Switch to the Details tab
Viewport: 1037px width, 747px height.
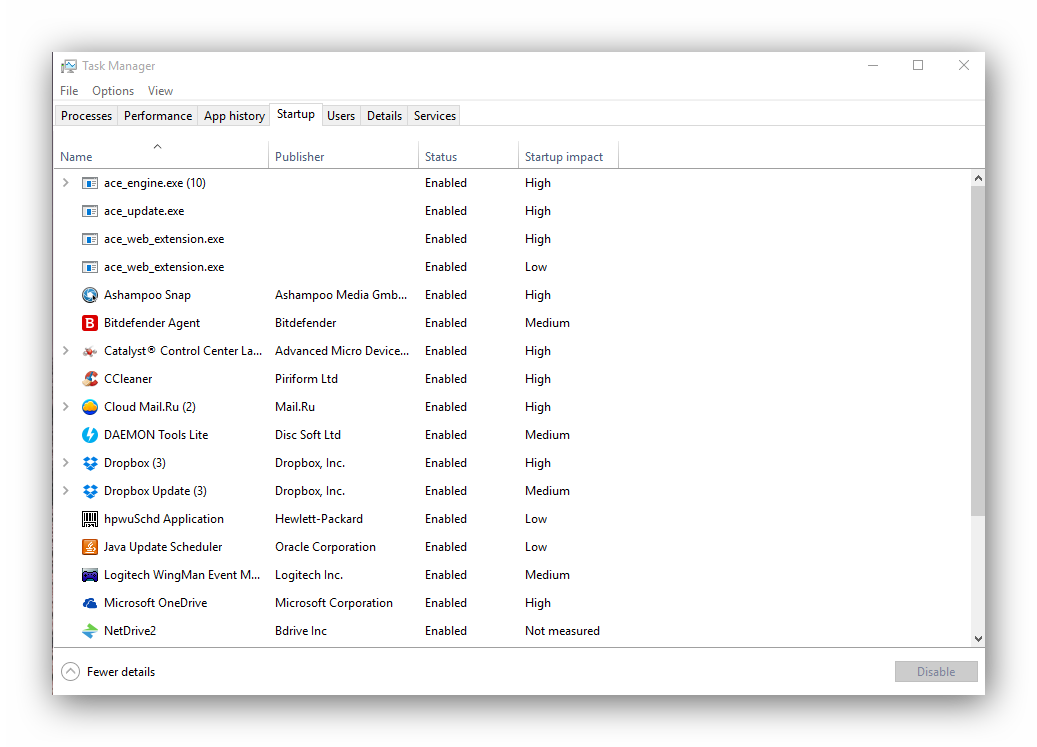click(x=384, y=116)
